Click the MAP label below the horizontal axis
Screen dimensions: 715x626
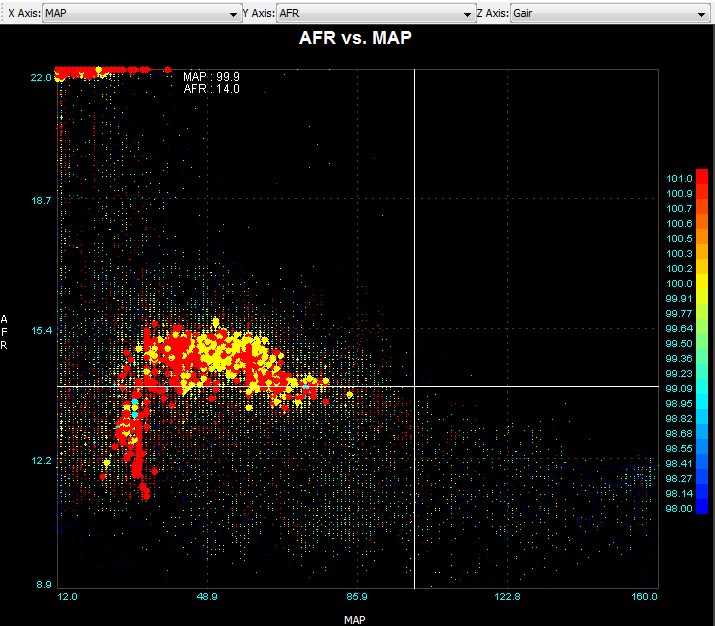click(x=355, y=620)
